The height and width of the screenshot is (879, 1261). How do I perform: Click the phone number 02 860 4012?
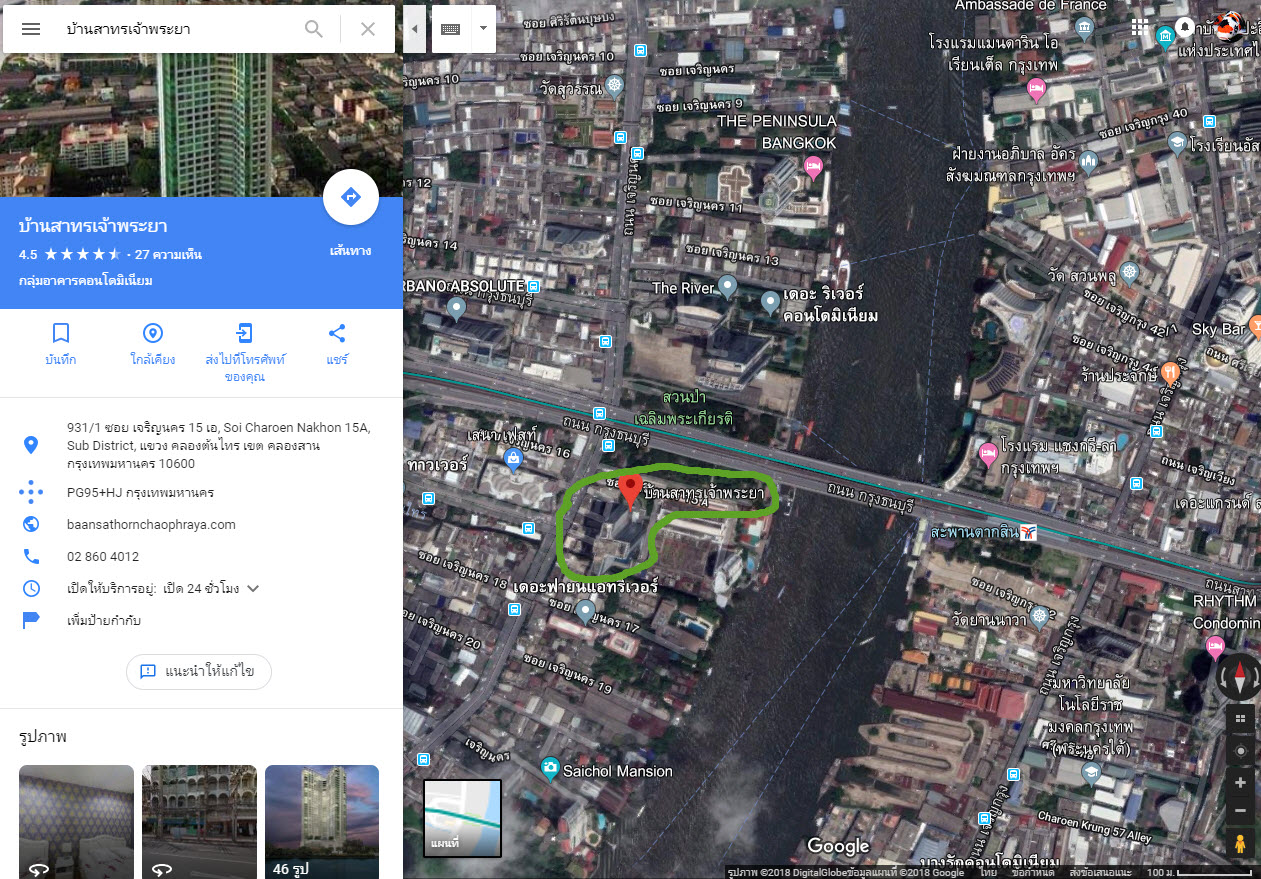pos(103,556)
